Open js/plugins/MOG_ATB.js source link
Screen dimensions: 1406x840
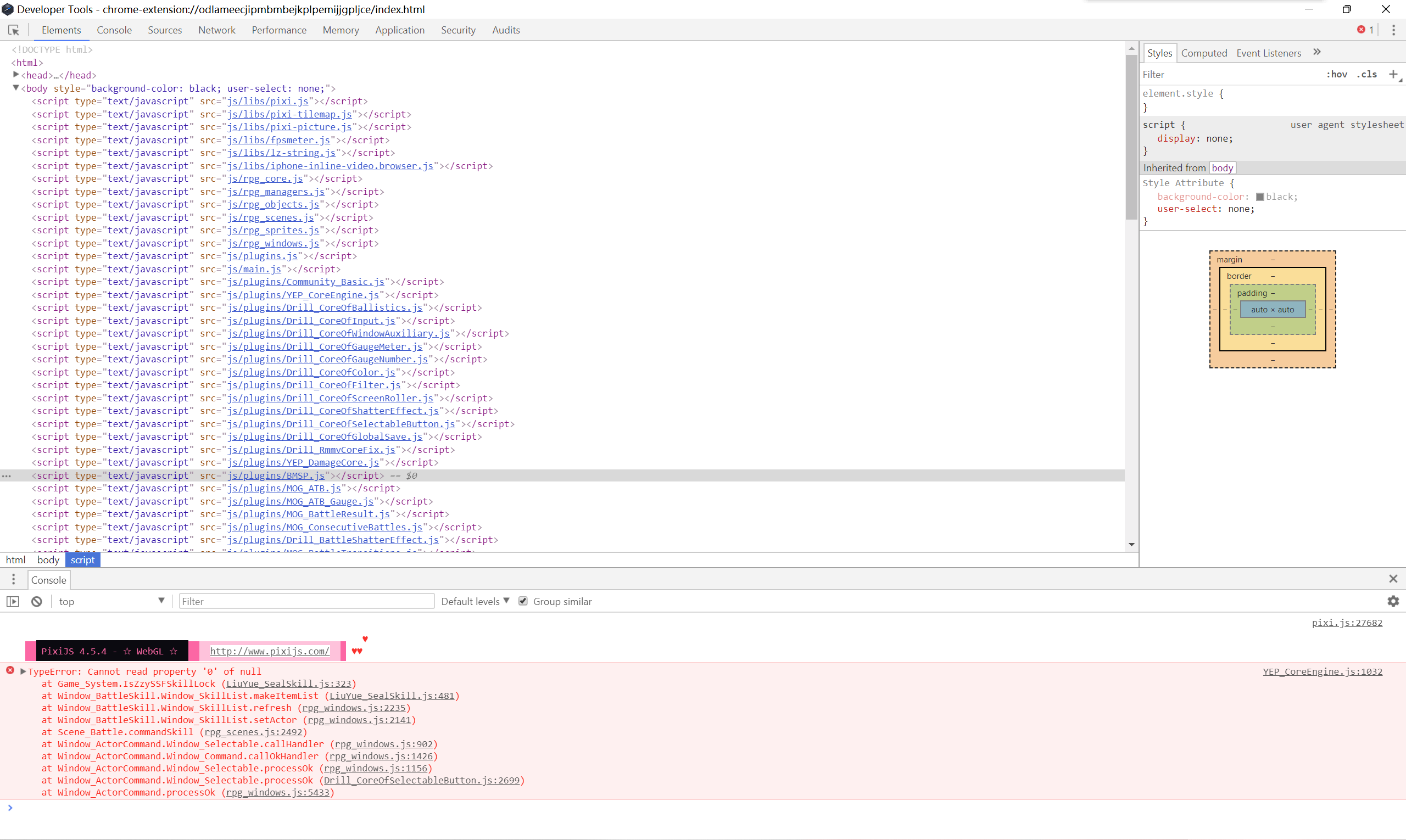click(x=284, y=488)
